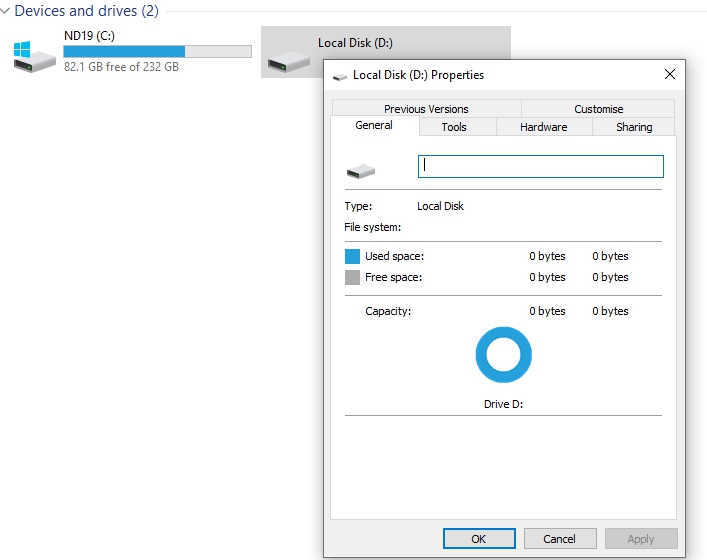Switch to the Sharing tab
The image size is (707, 560).
(x=634, y=127)
